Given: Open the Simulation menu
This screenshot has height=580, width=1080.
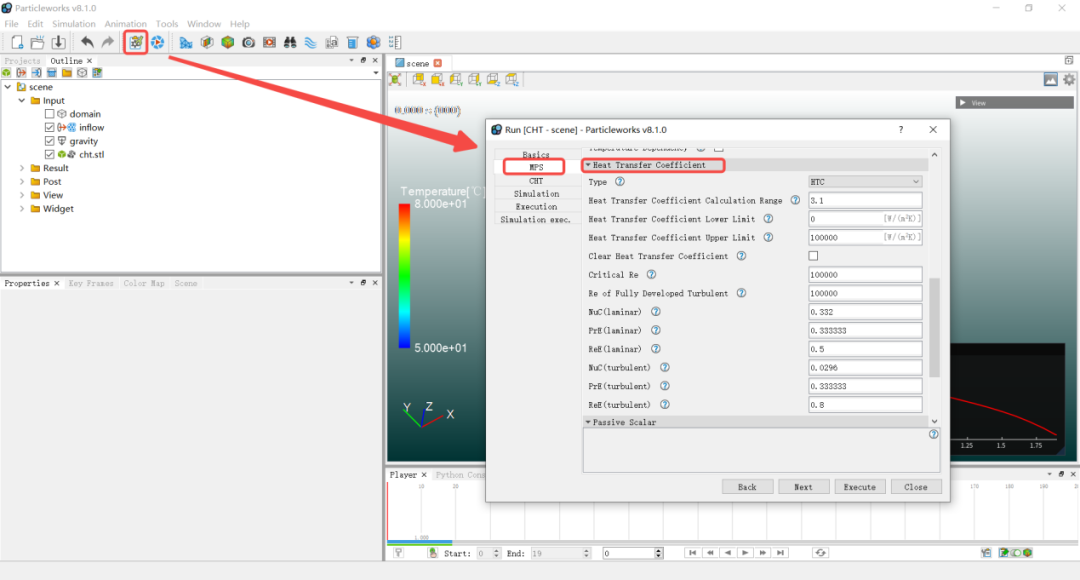Looking at the screenshot, I should click(73, 24).
